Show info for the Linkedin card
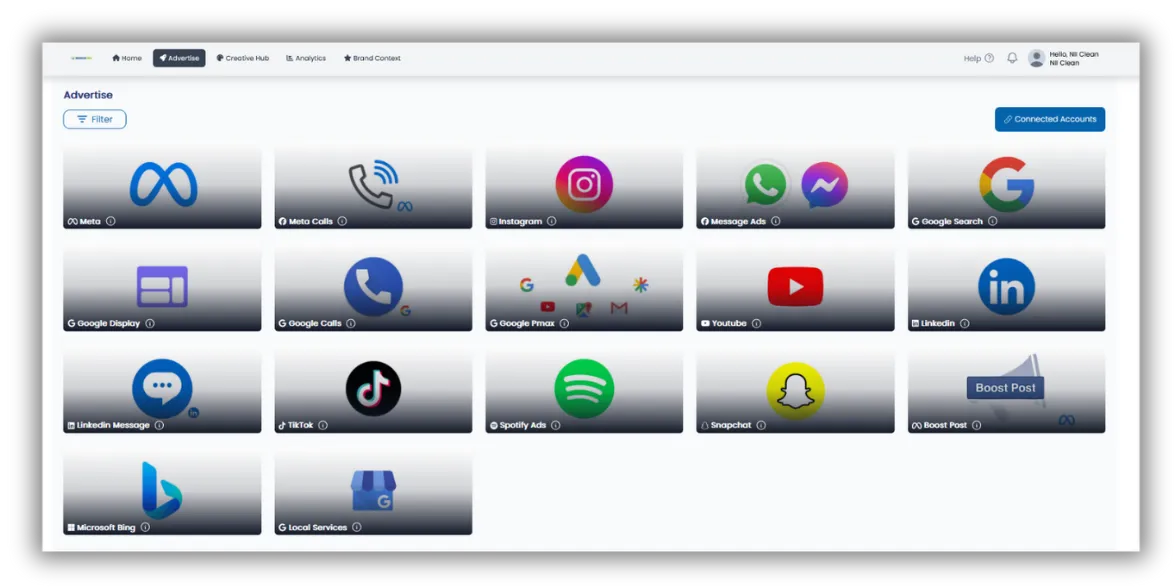Viewport: 1174px width, 588px height. pyautogui.click(x=964, y=324)
